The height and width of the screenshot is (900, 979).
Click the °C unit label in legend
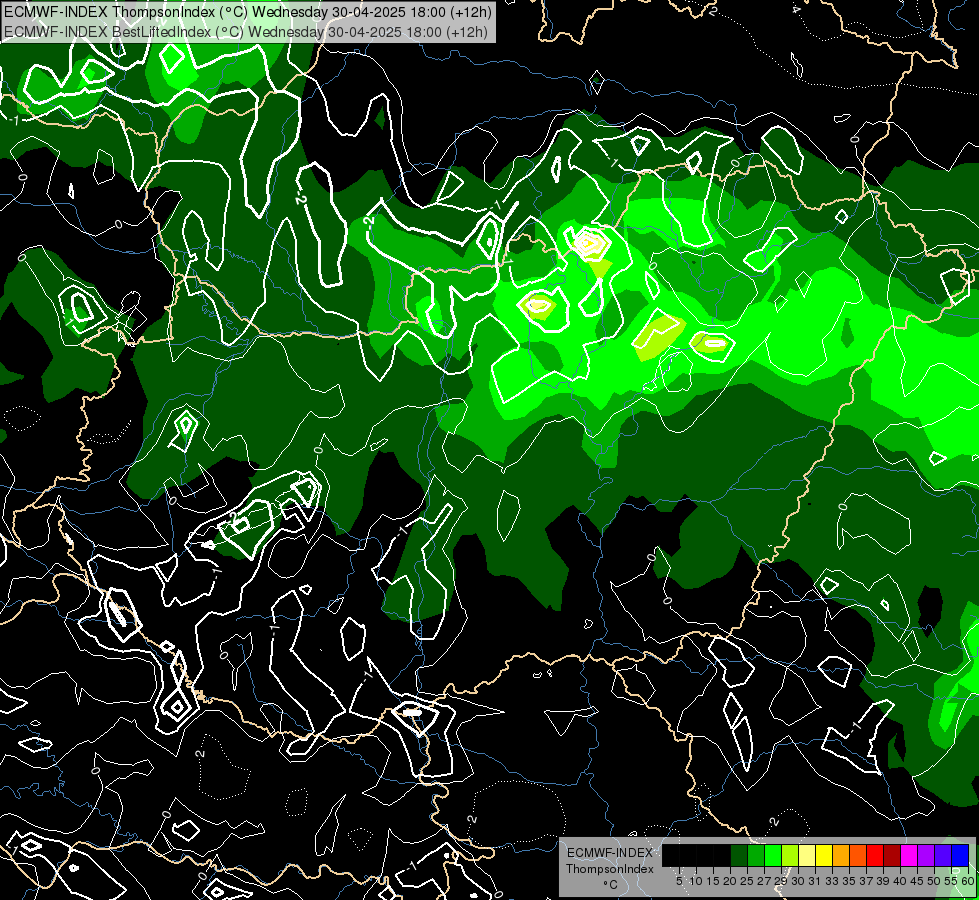click(611, 885)
